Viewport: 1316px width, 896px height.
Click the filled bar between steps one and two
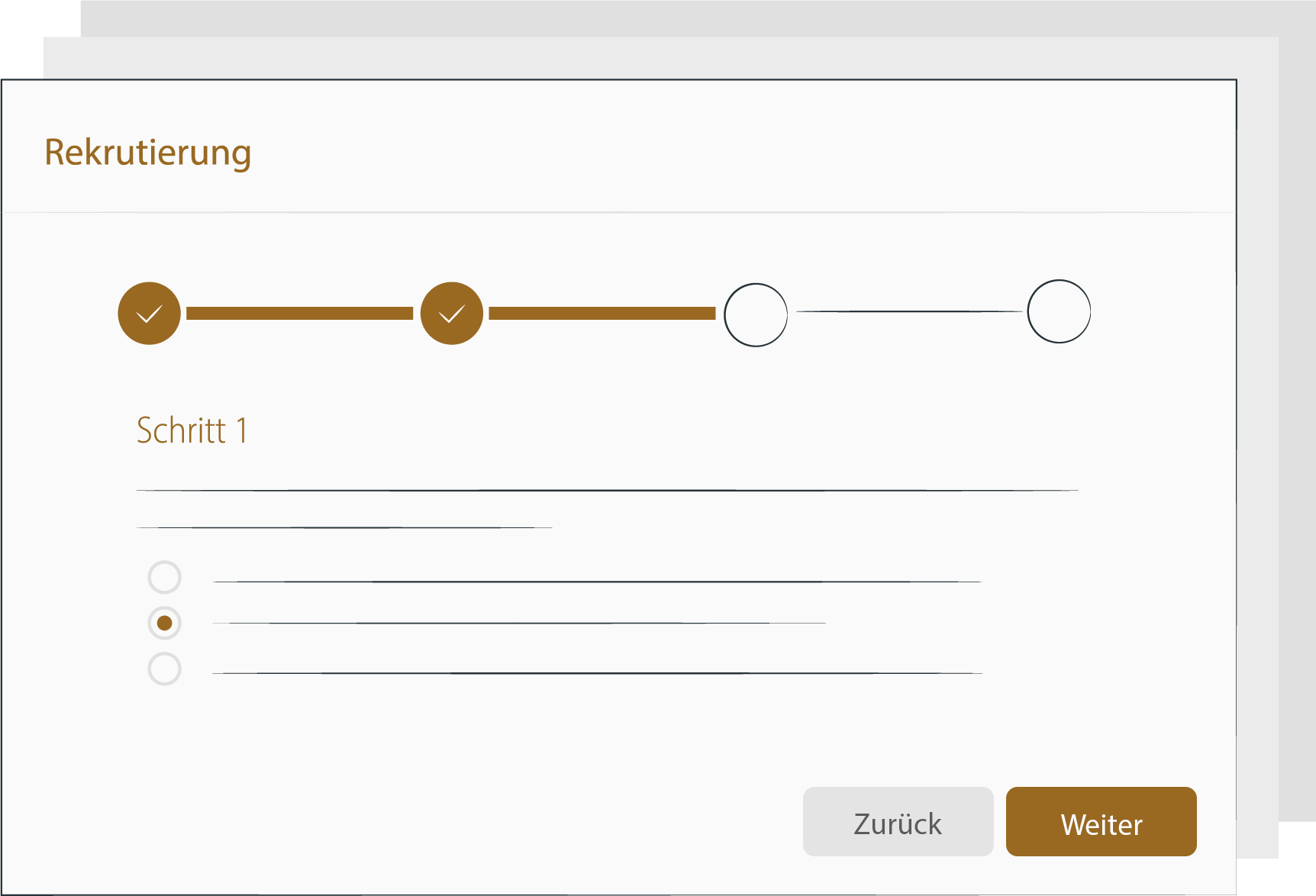point(299,314)
